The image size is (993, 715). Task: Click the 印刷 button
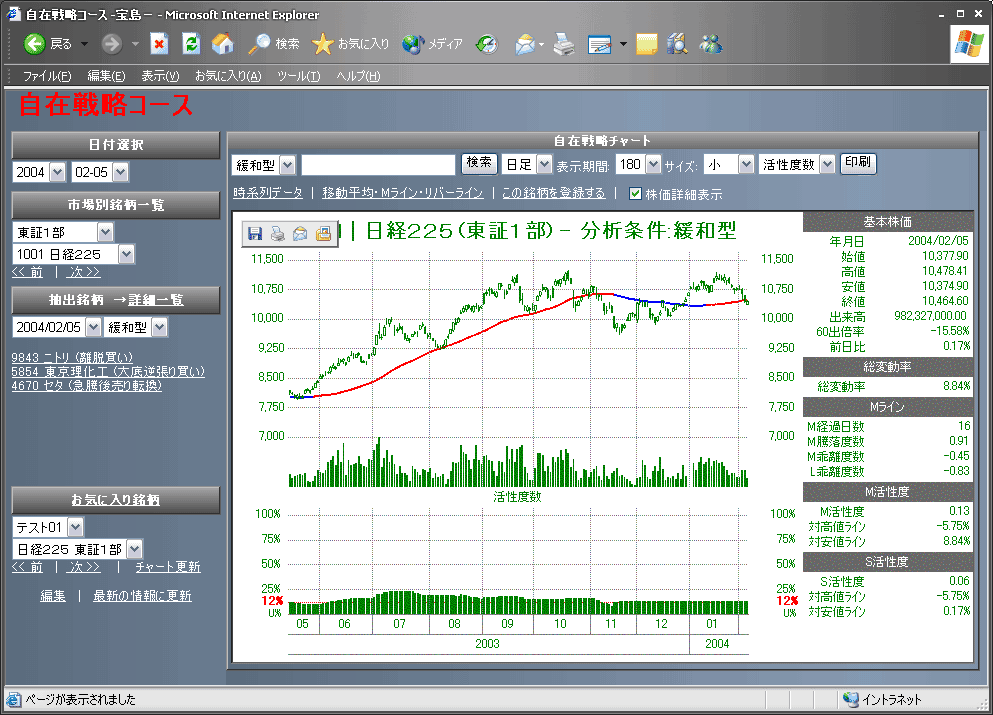tap(857, 163)
